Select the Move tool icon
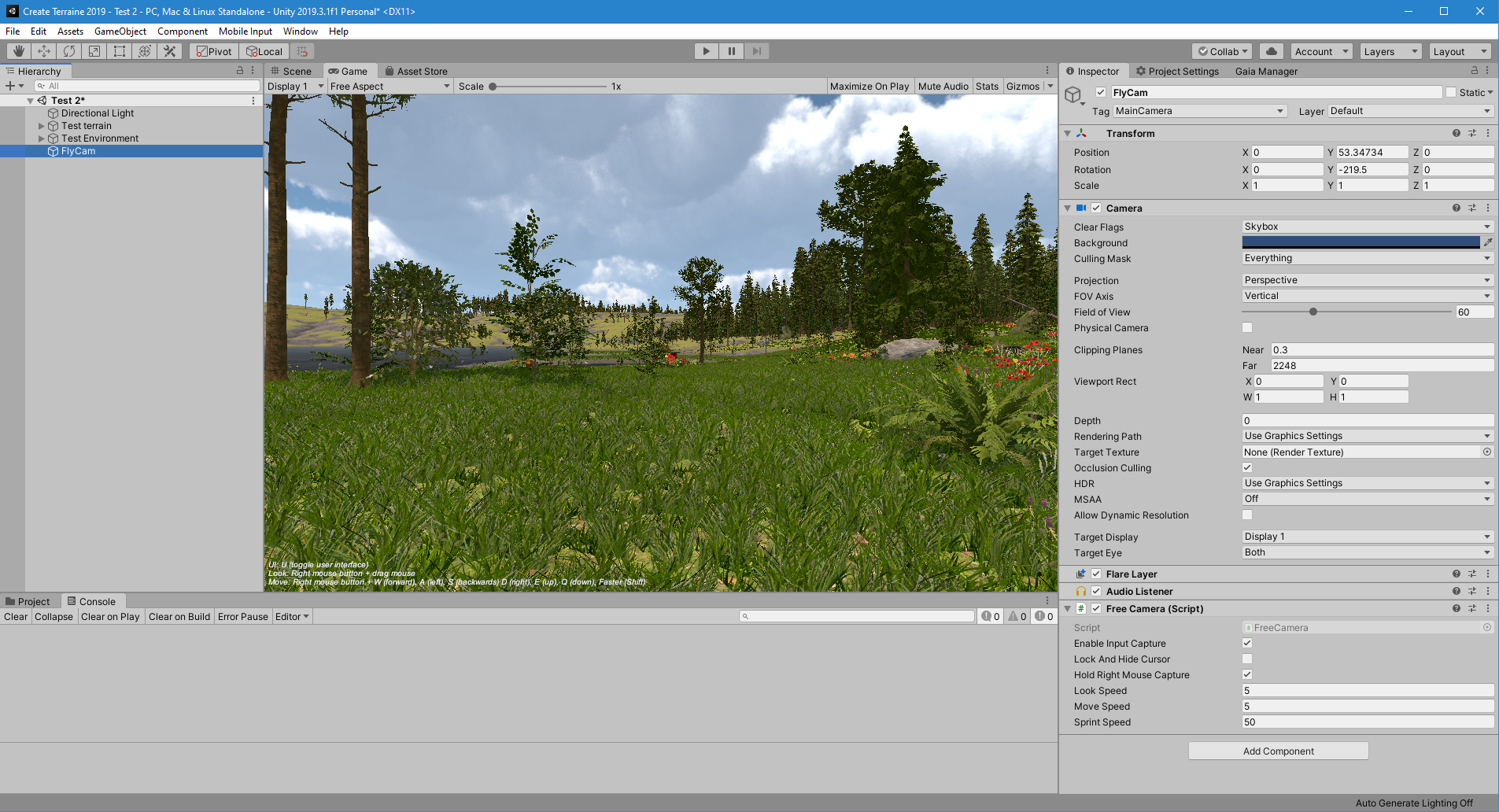The width and height of the screenshot is (1499, 812). click(x=44, y=51)
